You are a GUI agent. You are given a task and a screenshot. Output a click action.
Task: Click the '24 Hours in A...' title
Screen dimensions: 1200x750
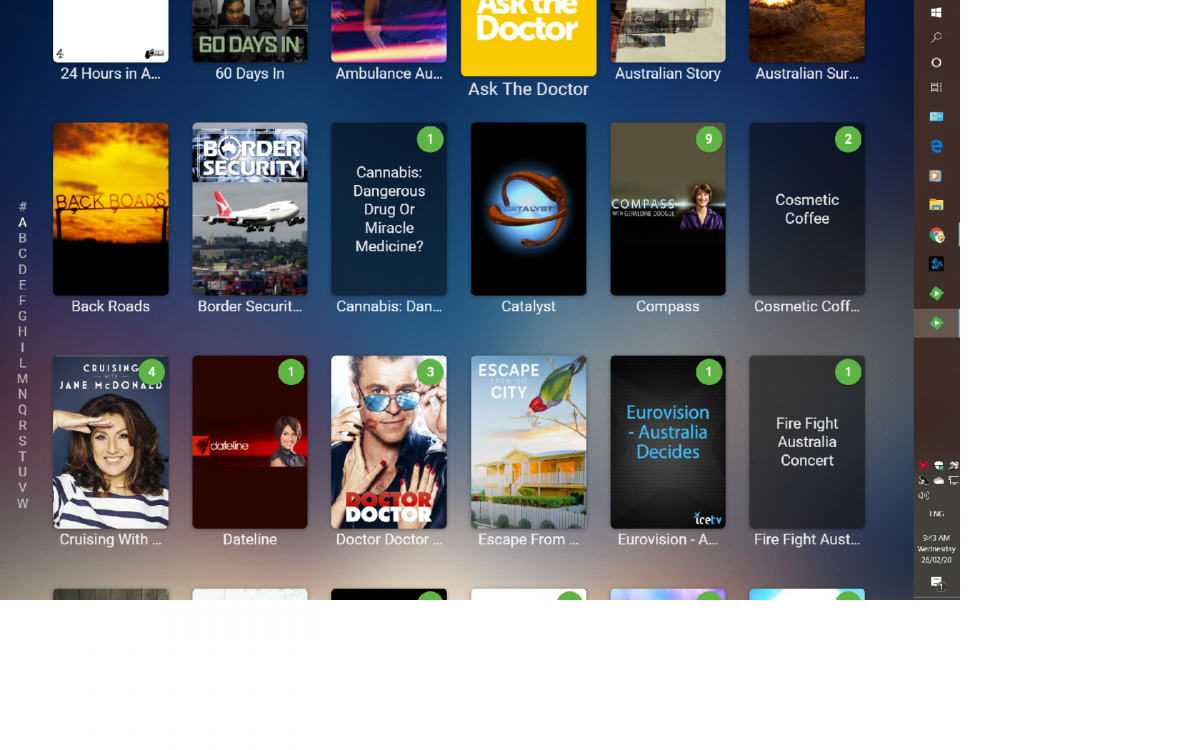[110, 73]
